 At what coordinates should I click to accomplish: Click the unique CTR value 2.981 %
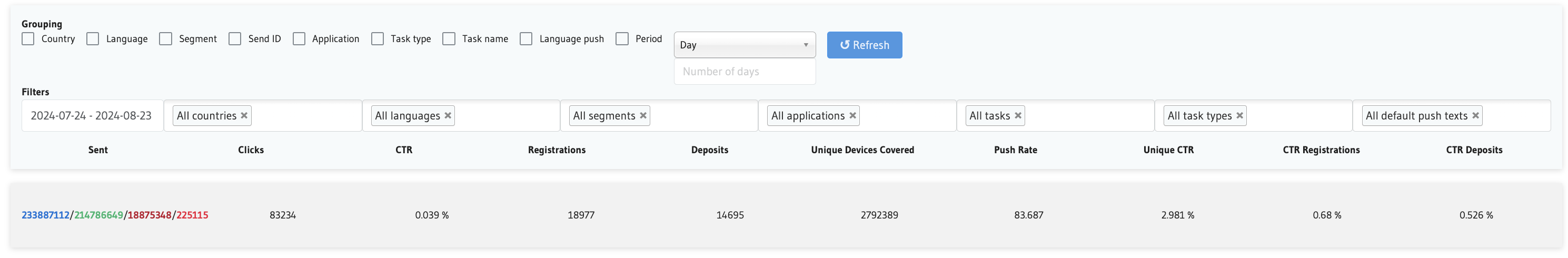[x=1177, y=215]
